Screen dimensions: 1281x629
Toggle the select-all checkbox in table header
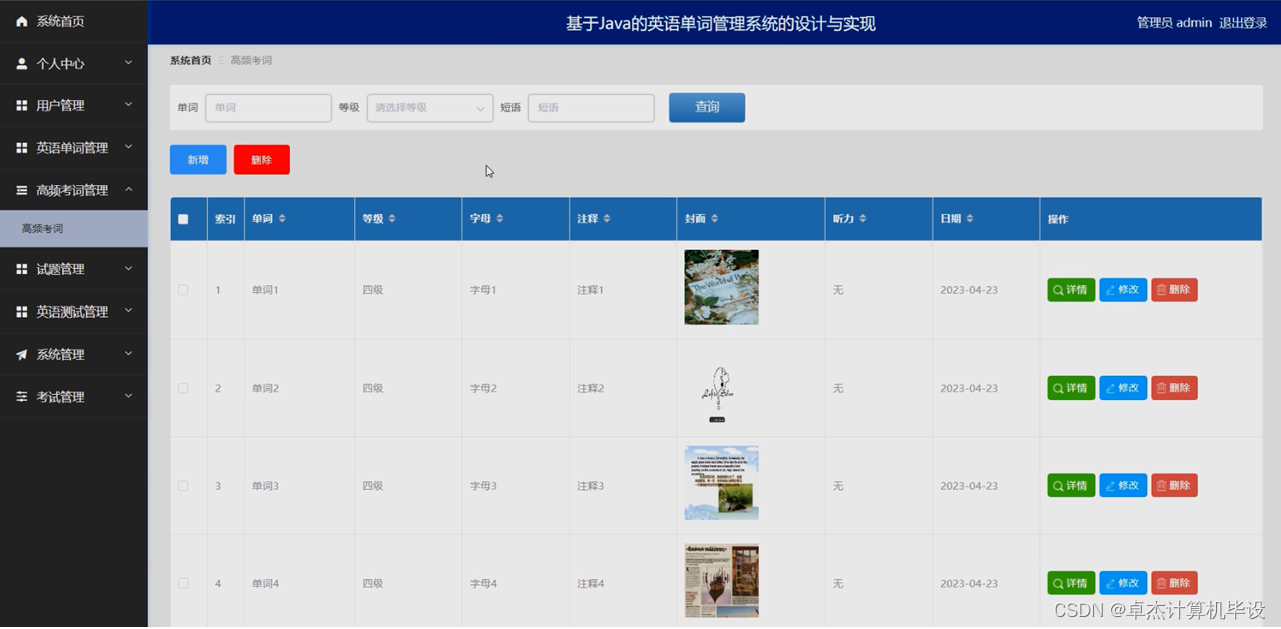pyautogui.click(x=183, y=219)
